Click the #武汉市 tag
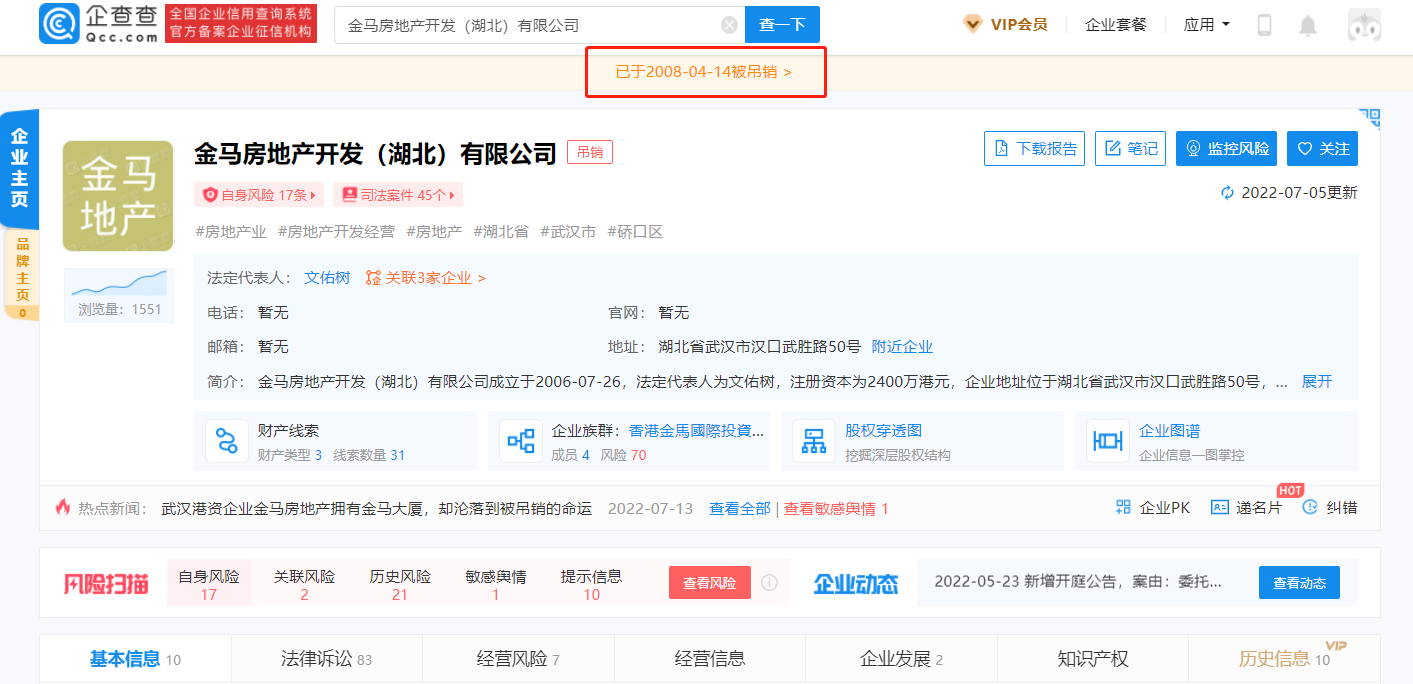 point(568,232)
